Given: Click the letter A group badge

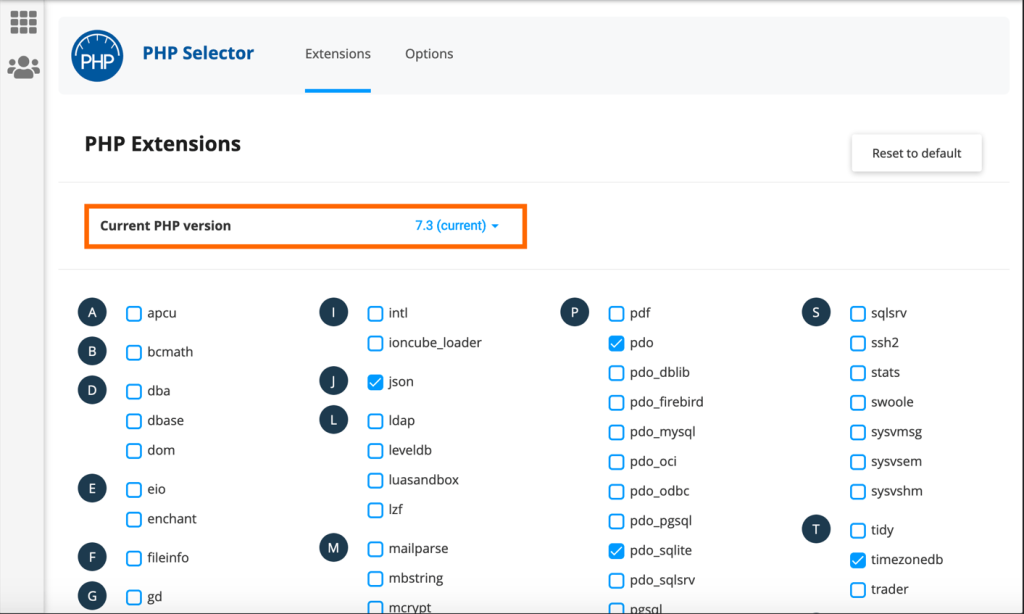Looking at the screenshot, I should coord(92,312).
